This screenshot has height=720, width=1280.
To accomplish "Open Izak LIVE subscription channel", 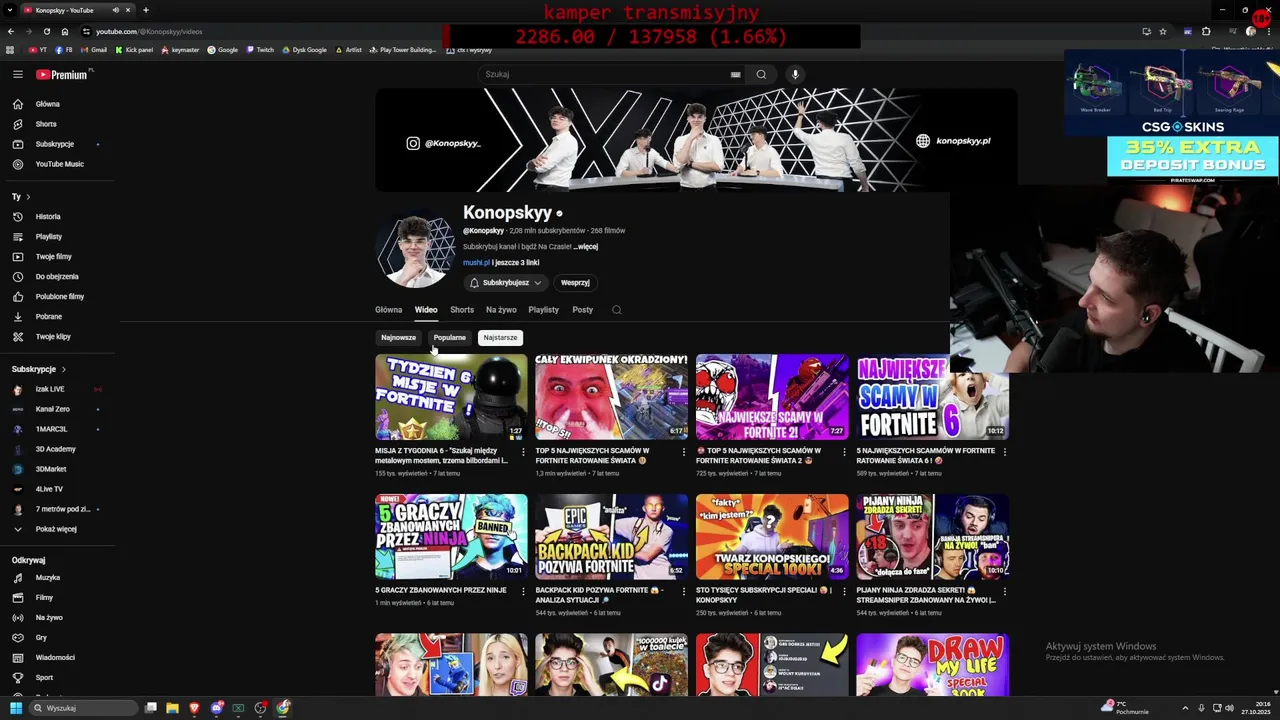I will (x=50, y=389).
